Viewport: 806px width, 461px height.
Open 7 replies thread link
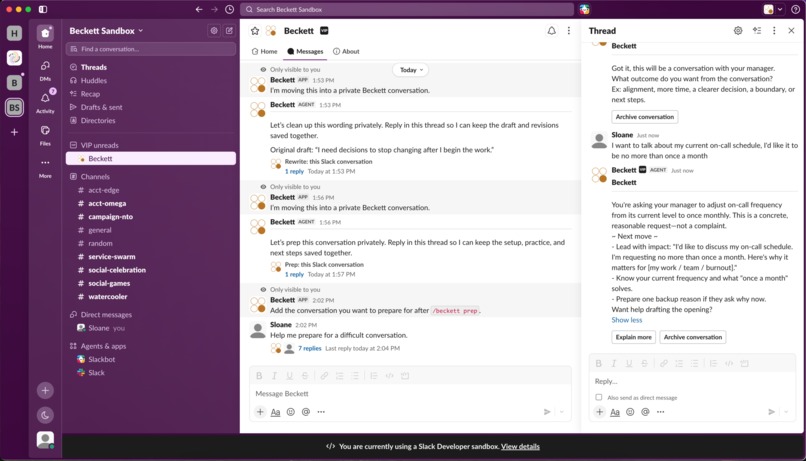[309, 348]
